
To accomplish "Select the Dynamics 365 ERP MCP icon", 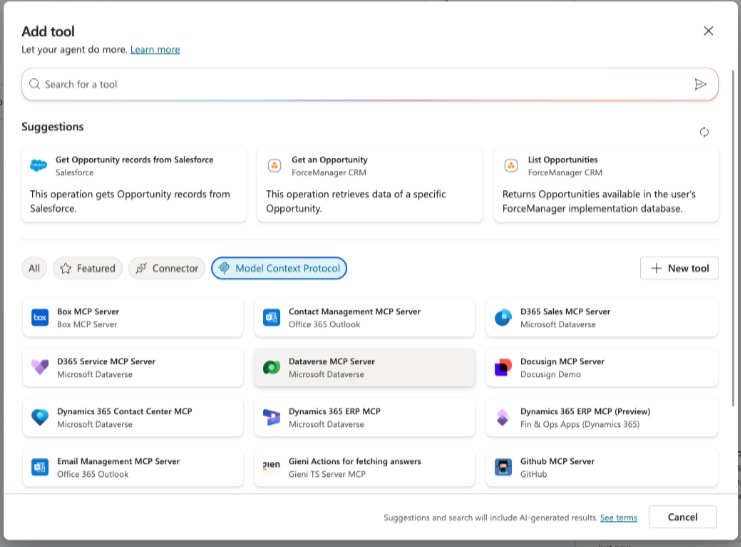I will click(x=271, y=417).
